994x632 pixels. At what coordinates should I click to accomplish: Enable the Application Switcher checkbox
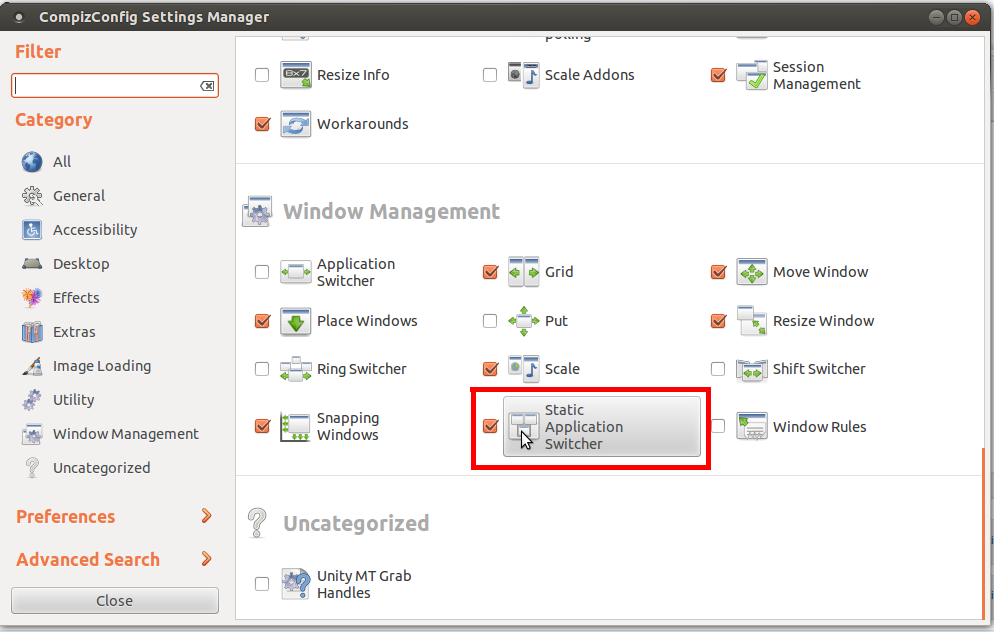262,272
